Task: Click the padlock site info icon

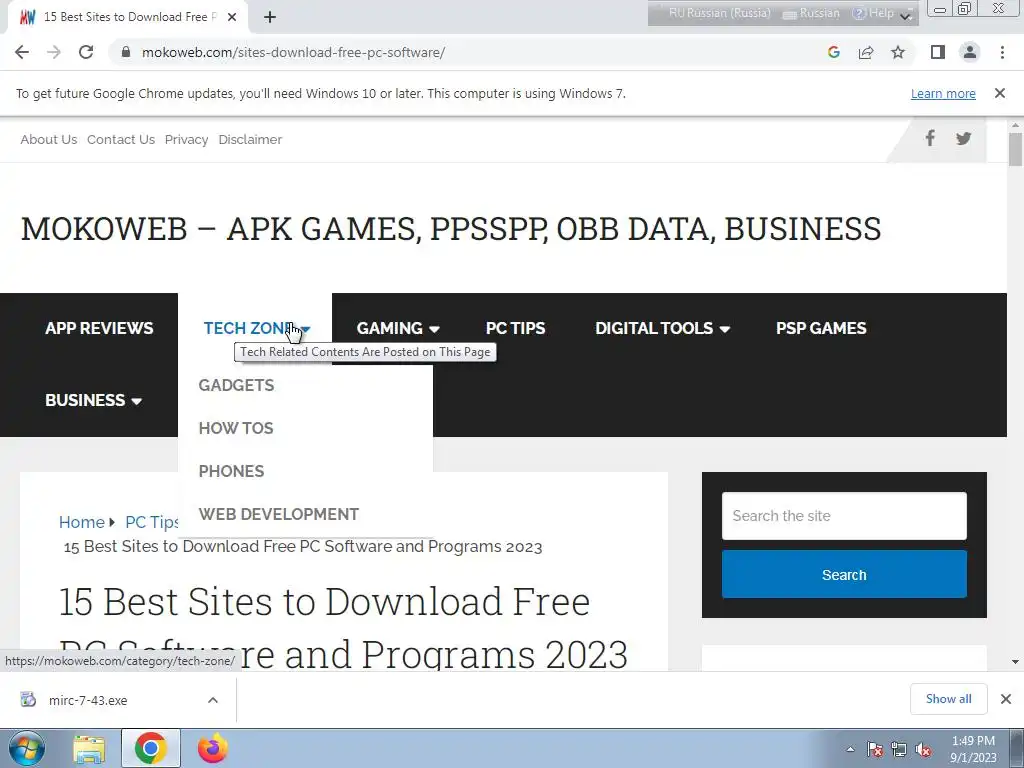Action: click(x=127, y=52)
